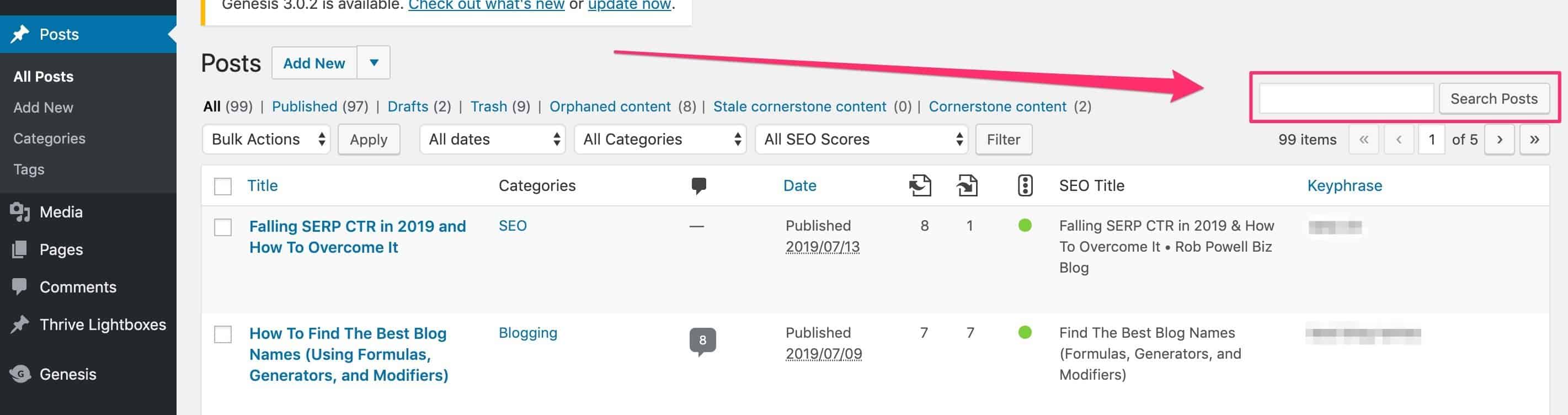
Task: Click the SEO category link
Action: [x=513, y=226]
